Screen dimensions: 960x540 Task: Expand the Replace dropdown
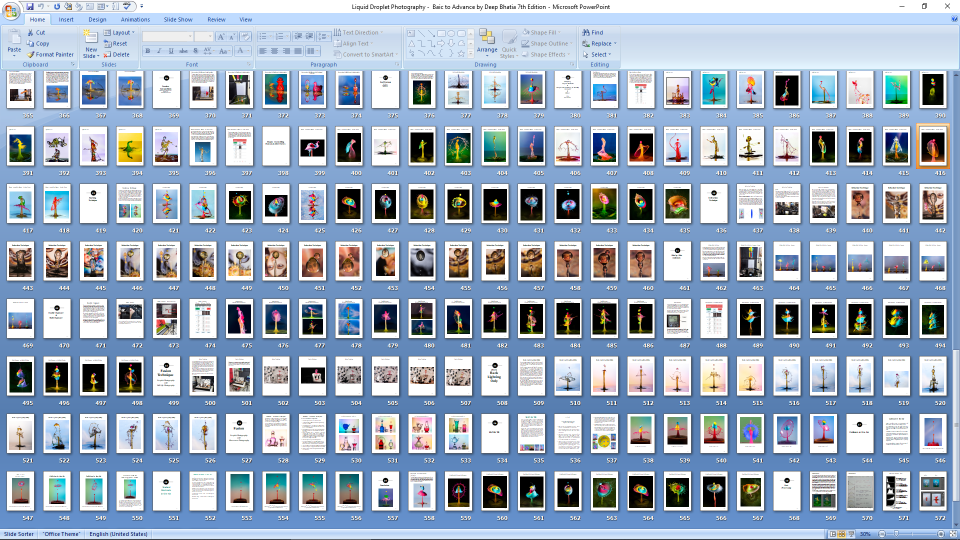coord(601,44)
